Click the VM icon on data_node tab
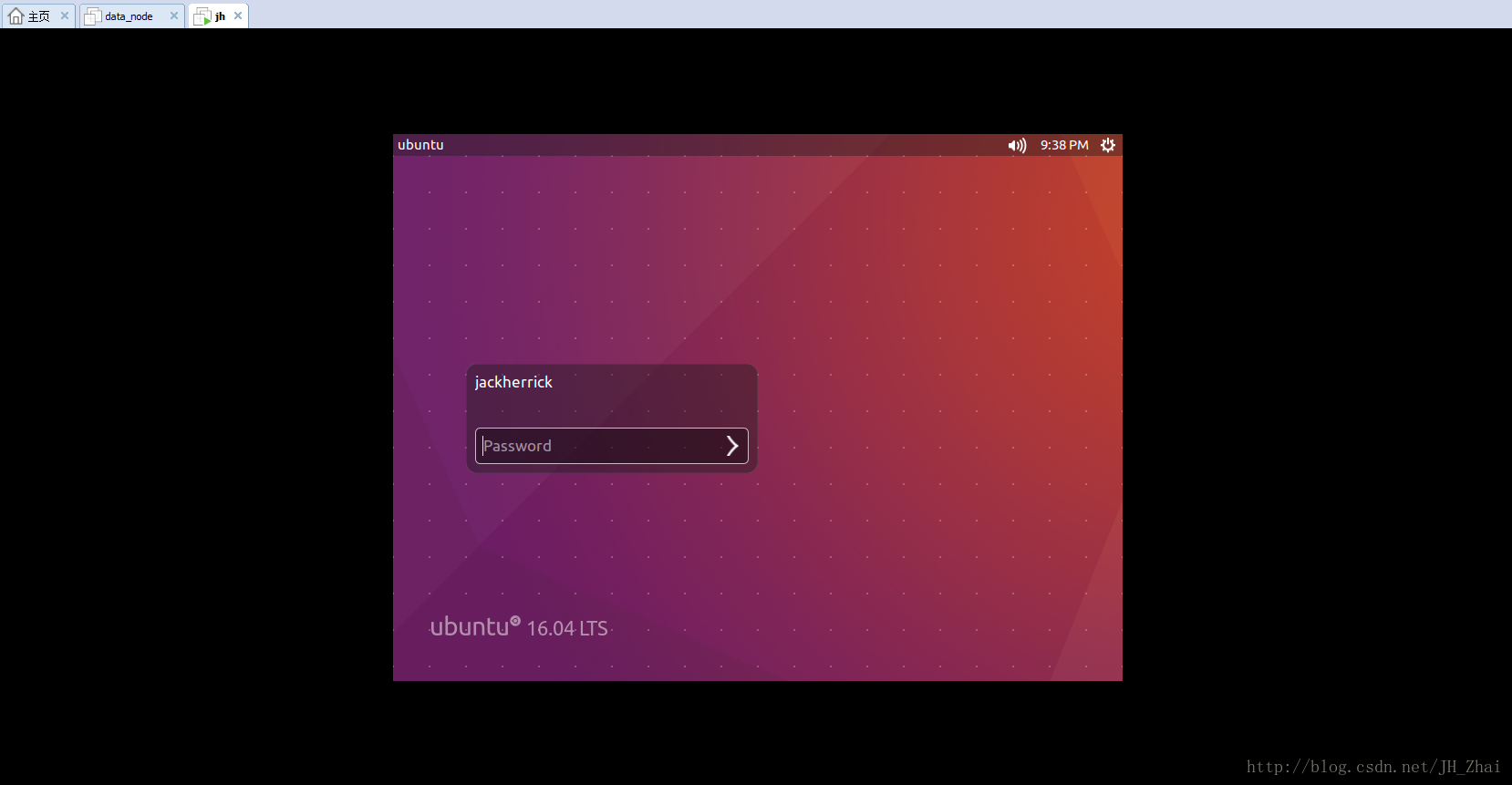This screenshot has width=1512, height=785. point(93,15)
